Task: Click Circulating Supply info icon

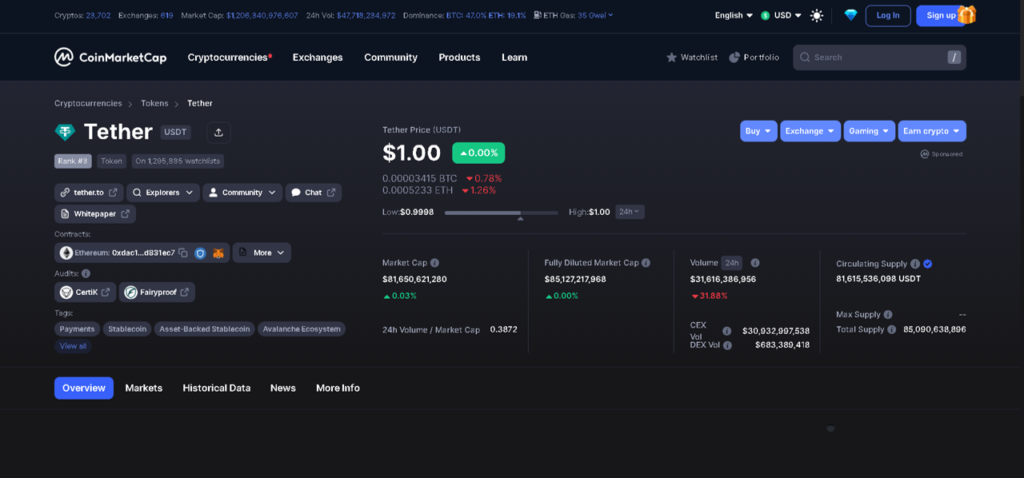Action: 915,264
